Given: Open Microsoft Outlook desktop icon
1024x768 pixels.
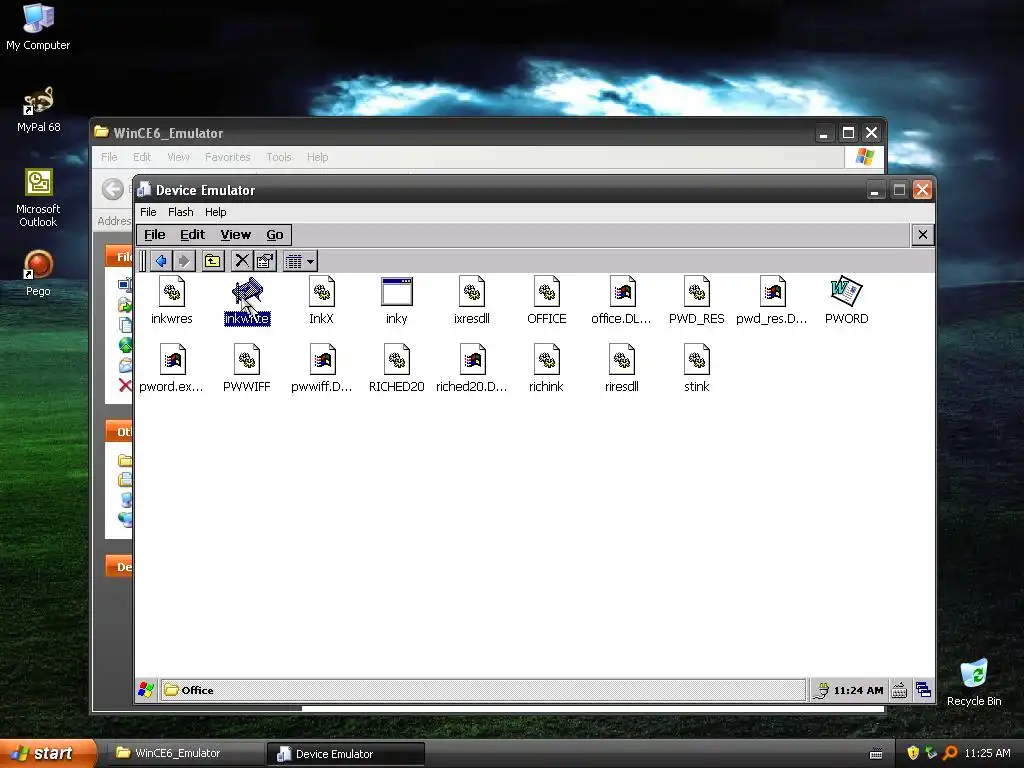Looking at the screenshot, I should pyautogui.click(x=38, y=198).
